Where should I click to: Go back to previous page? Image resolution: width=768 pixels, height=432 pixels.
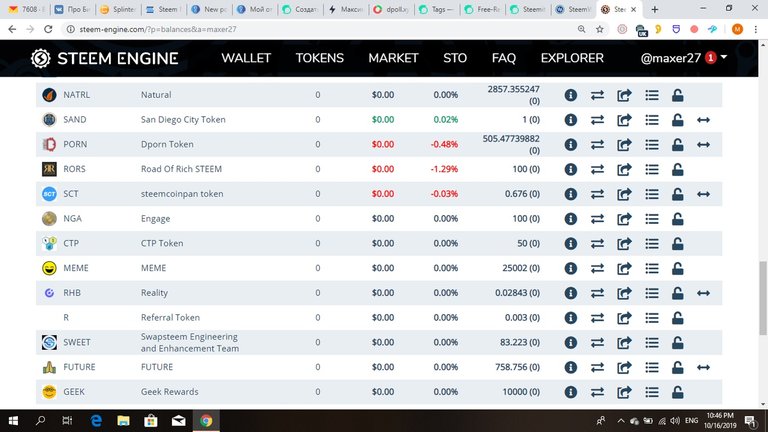12,29
